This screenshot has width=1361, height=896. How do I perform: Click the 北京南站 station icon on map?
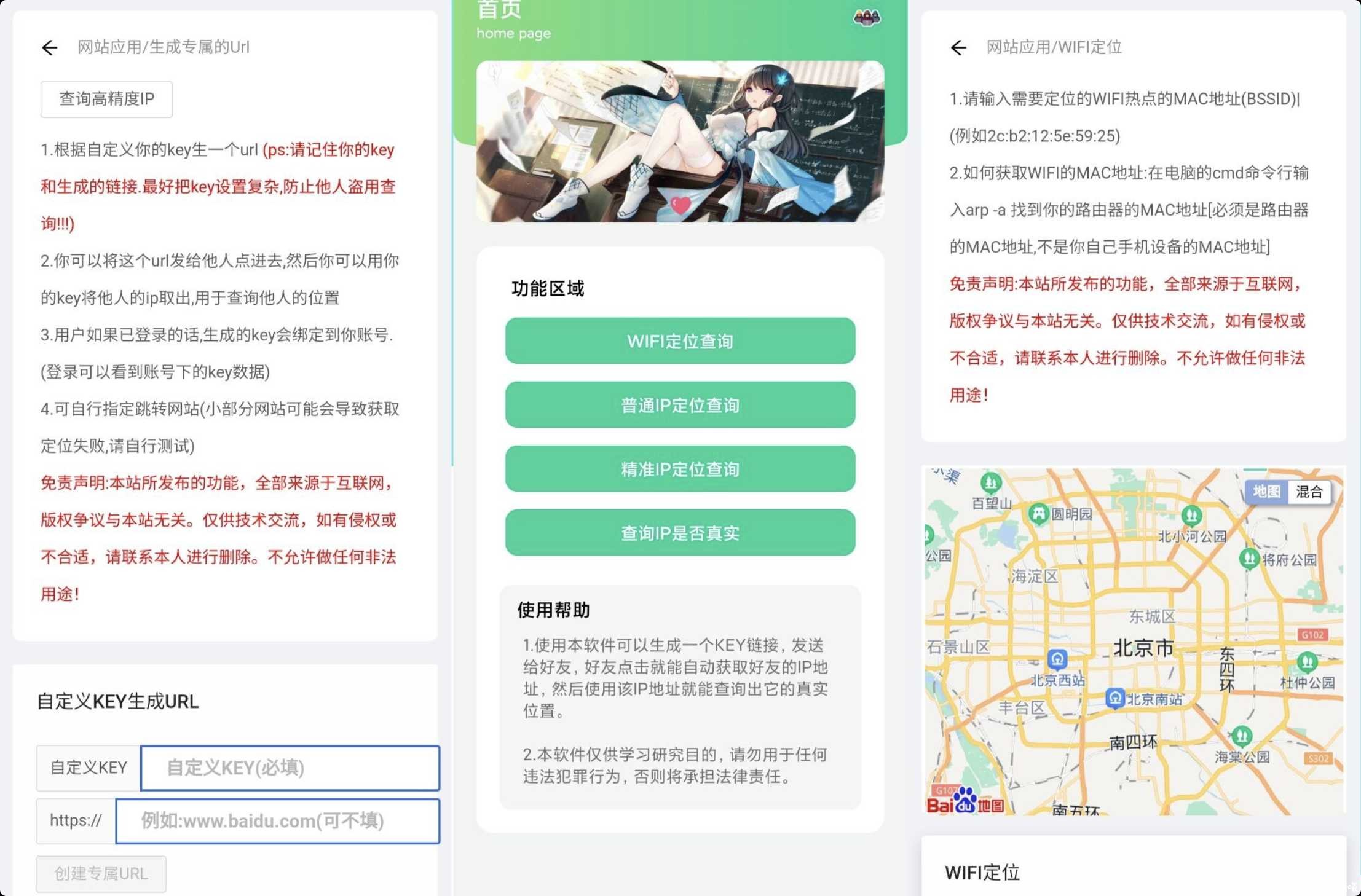coord(1115,699)
